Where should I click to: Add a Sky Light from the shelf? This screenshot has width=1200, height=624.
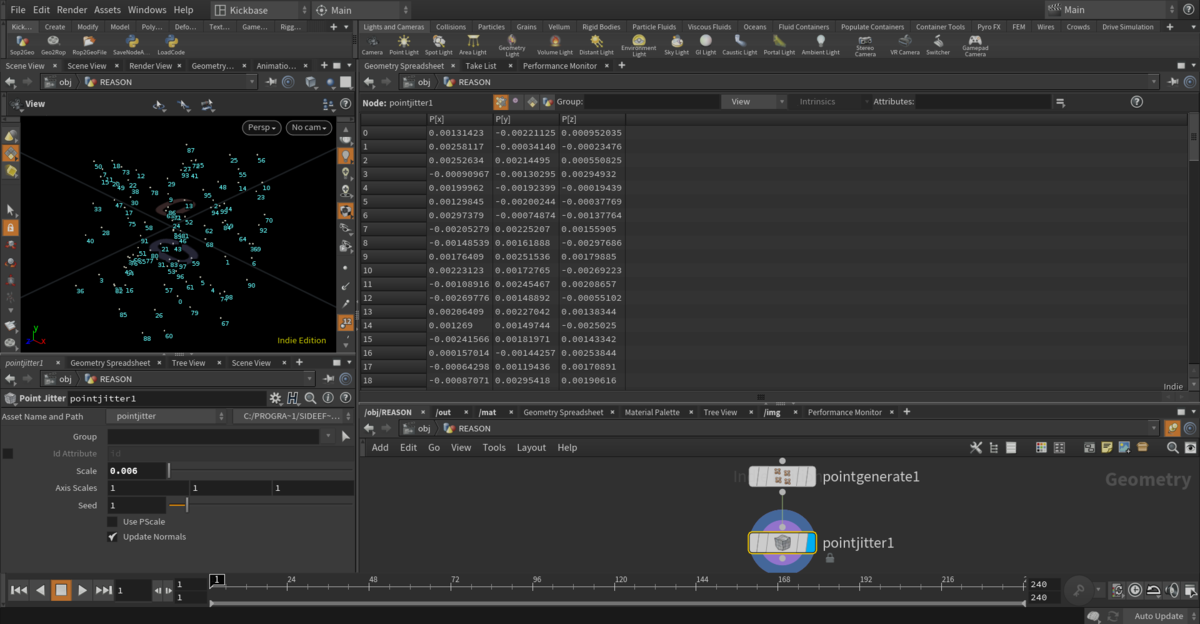pos(677,44)
